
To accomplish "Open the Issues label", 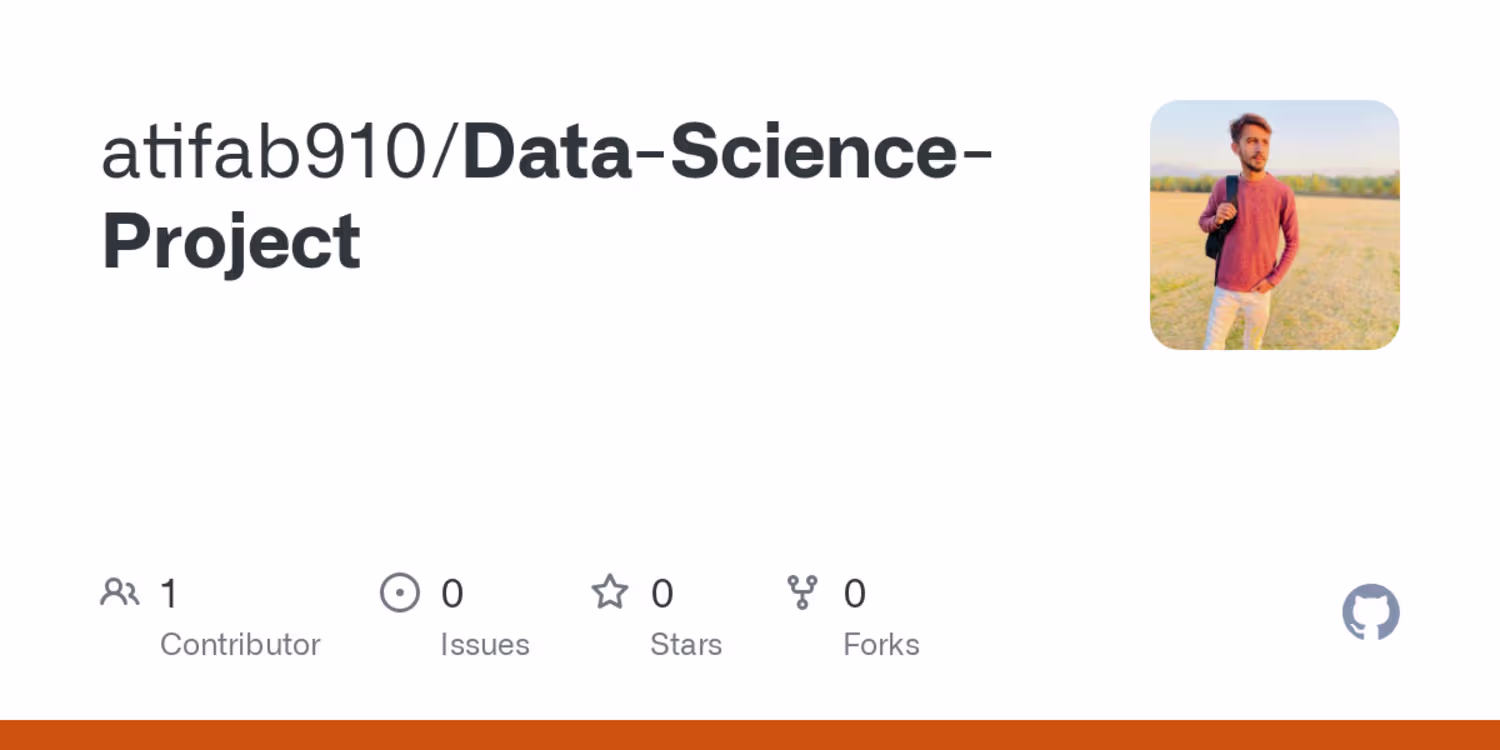I will tap(485, 645).
